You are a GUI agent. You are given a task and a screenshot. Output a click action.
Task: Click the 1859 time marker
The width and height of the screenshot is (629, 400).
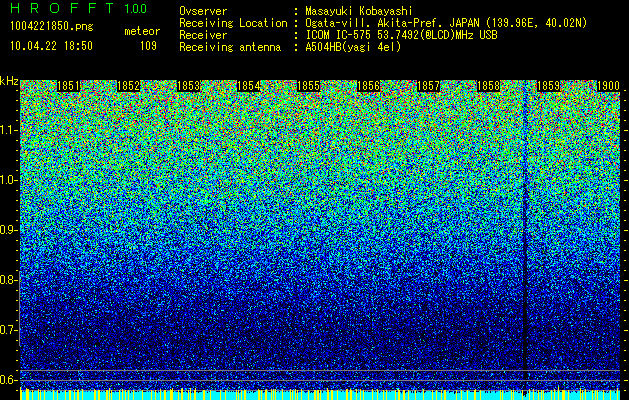click(548, 86)
